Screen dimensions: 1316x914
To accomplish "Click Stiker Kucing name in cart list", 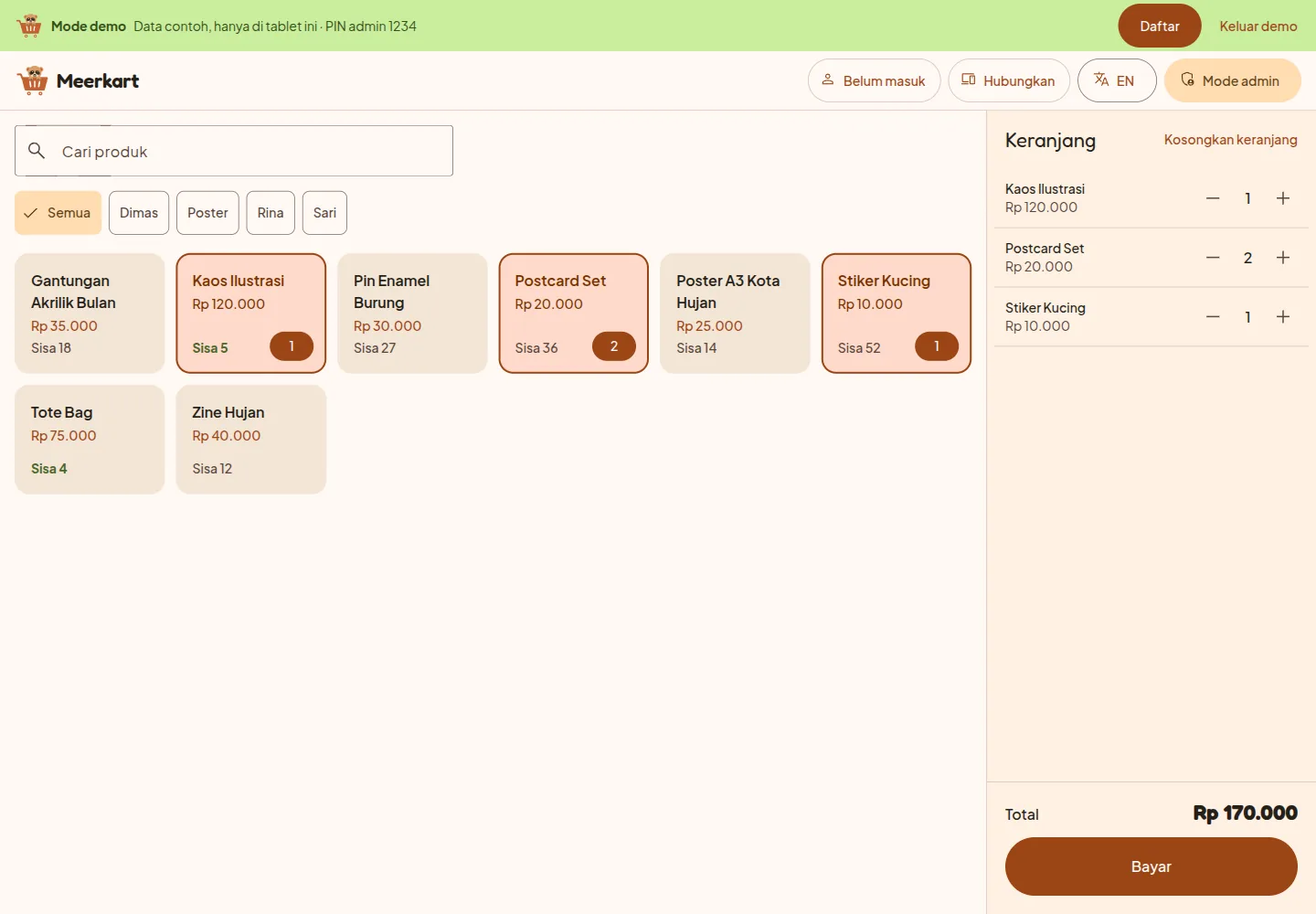I will (1045, 308).
